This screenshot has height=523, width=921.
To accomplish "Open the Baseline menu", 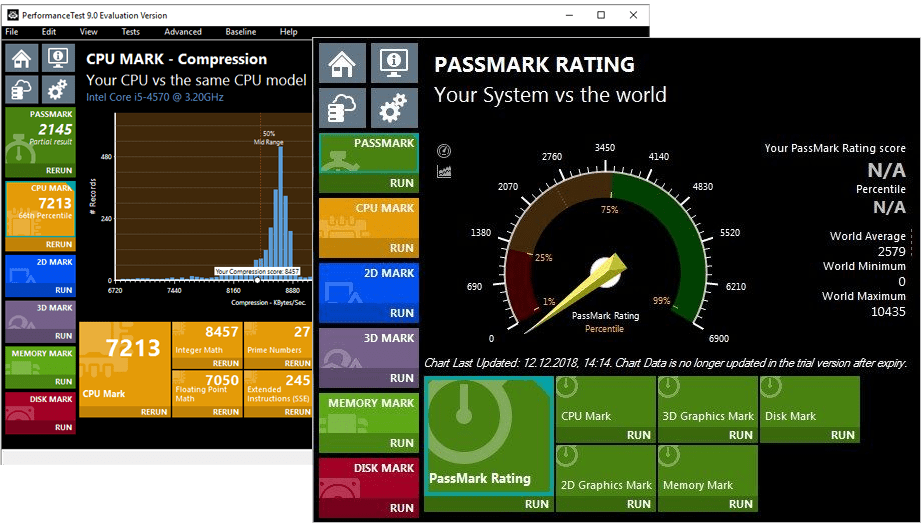I will (241, 32).
